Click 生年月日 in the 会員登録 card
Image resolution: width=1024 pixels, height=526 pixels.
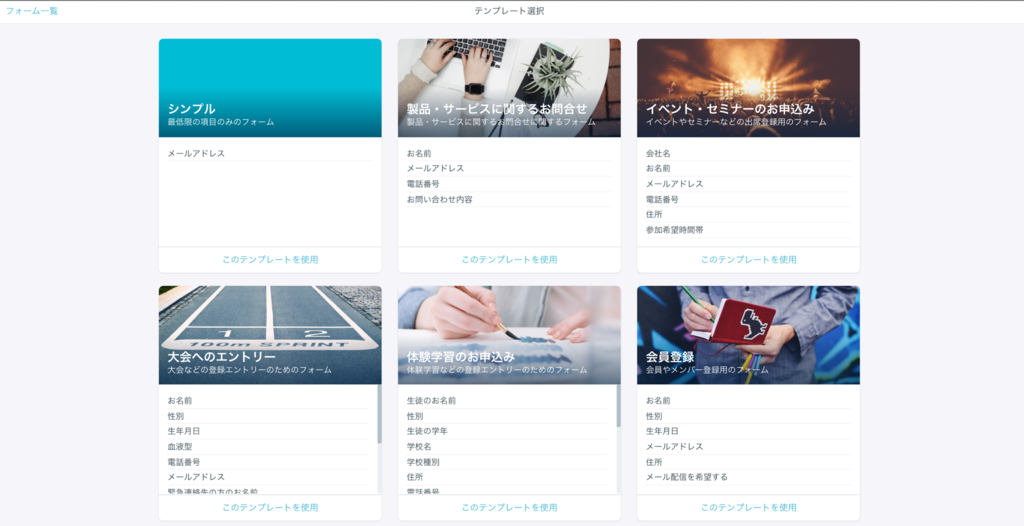662,431
